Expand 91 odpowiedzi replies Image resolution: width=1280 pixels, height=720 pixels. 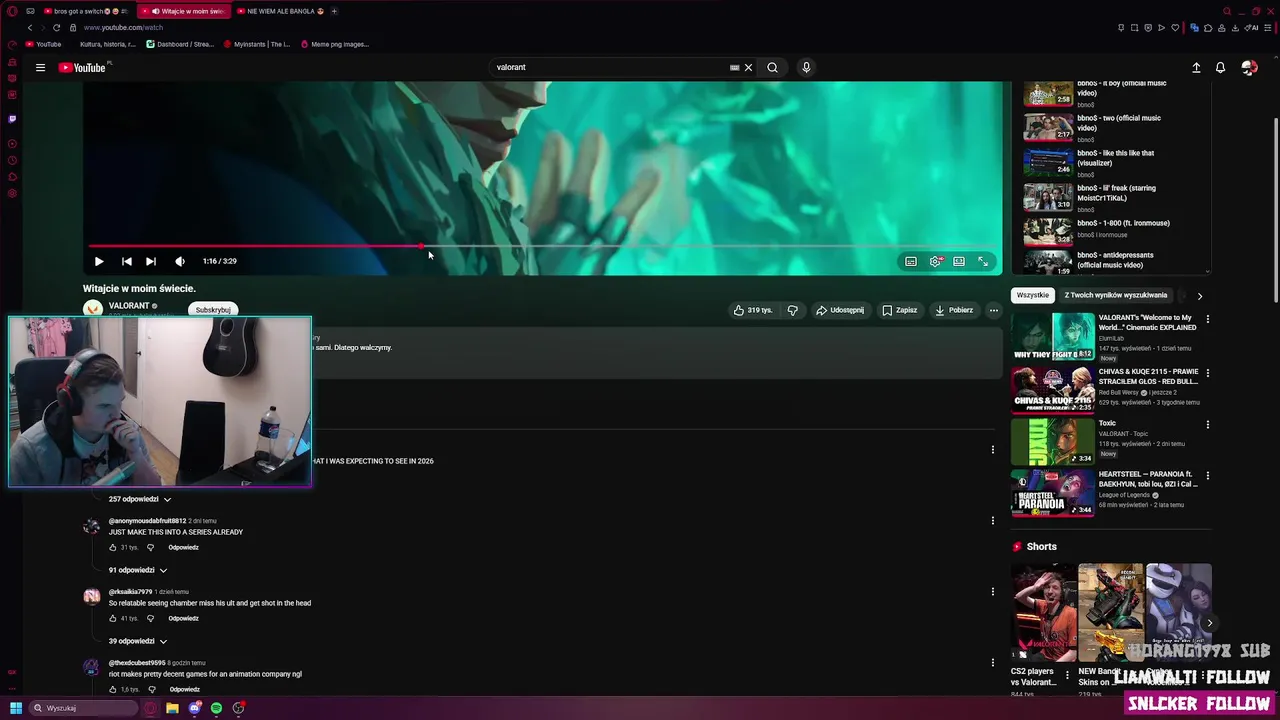point(138,570)
